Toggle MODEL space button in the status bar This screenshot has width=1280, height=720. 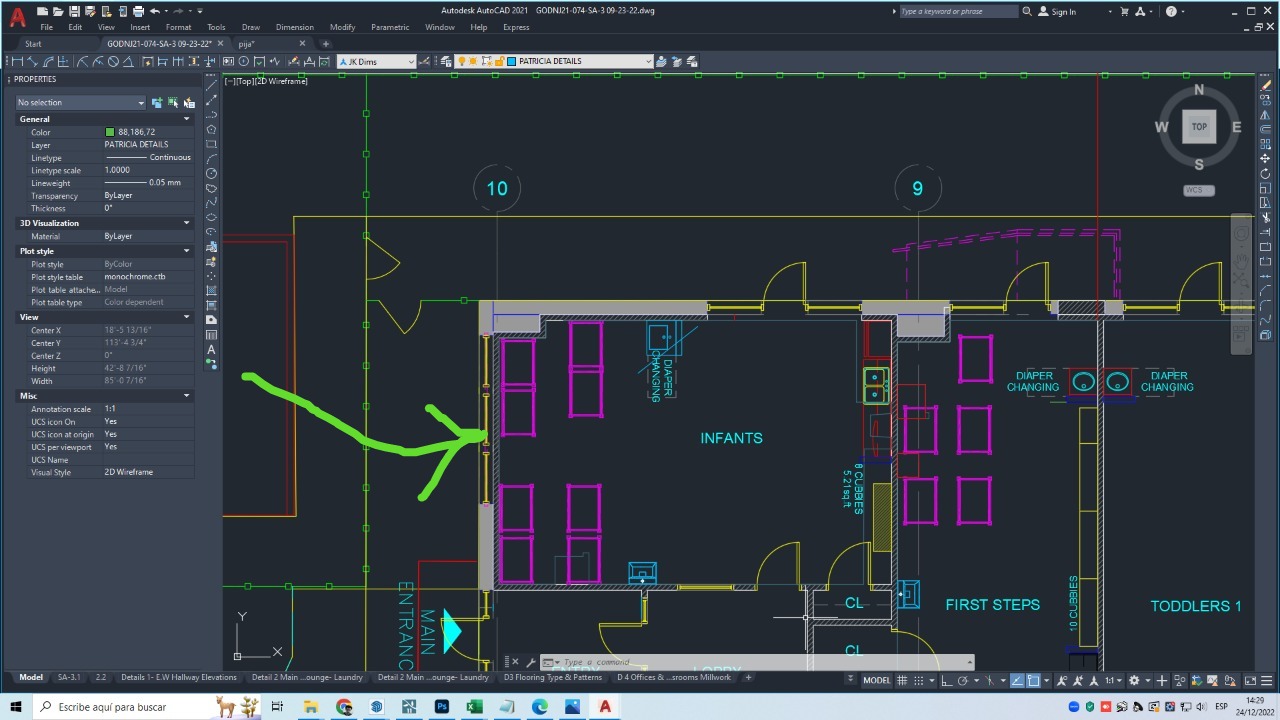pos(877,680)
